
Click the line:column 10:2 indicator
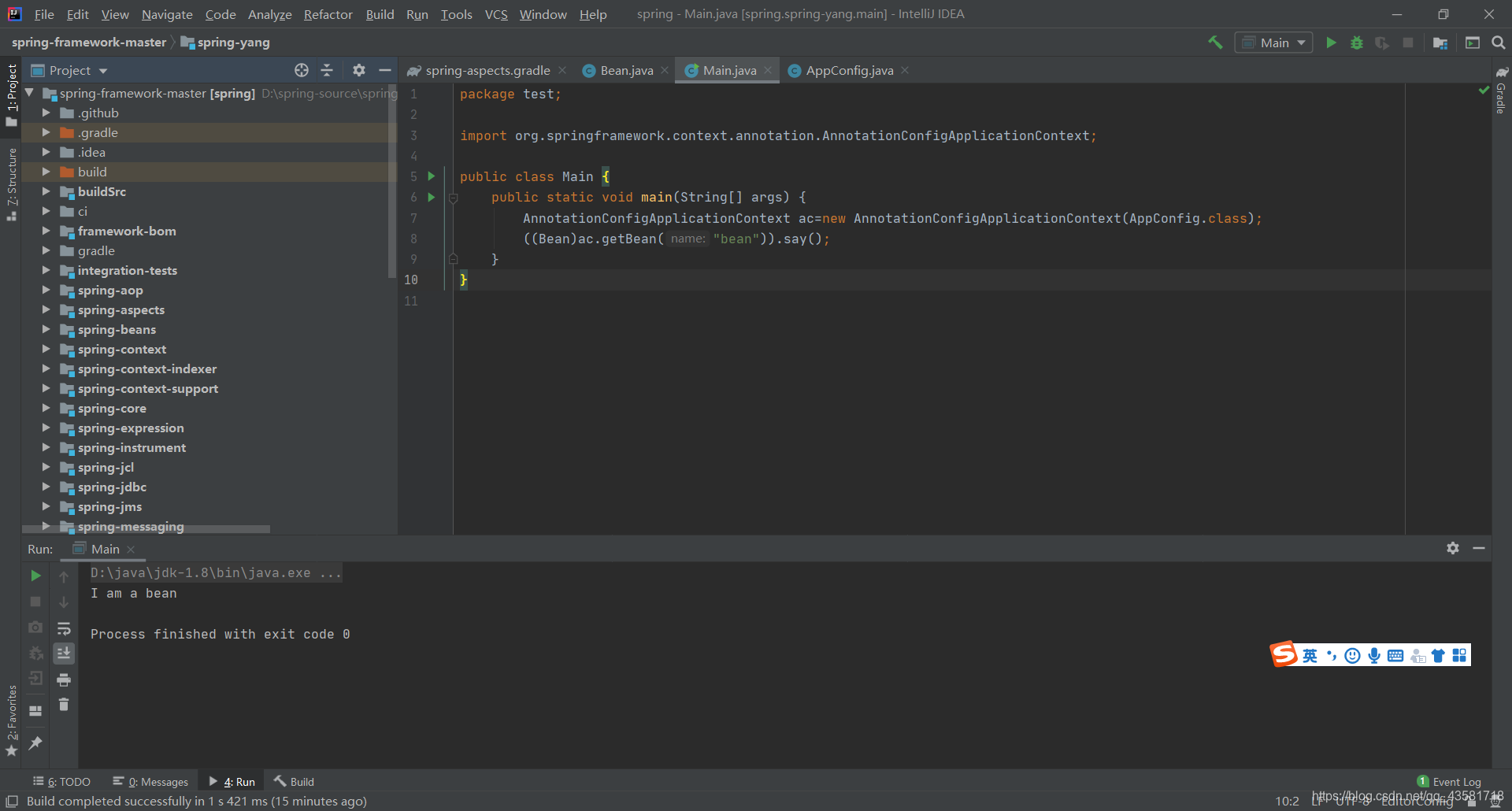click(x=1287, y=801)
